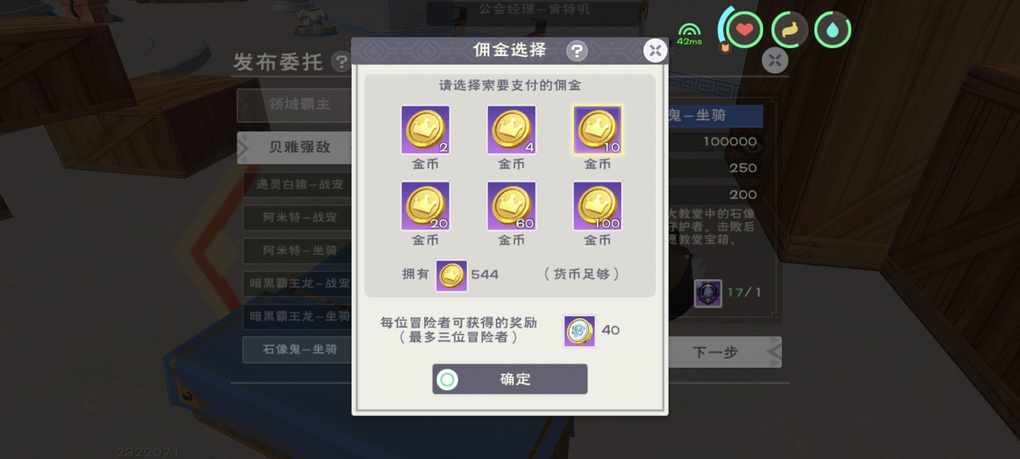The width and height of the screenshot is (1020, 459).
Task: Pick the 20 gold coin commission
Action: (425, 206)
